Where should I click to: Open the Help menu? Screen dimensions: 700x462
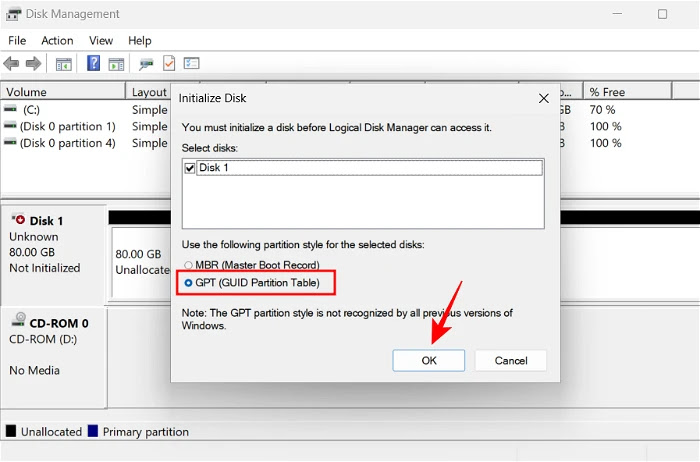(x=140, y=41)
